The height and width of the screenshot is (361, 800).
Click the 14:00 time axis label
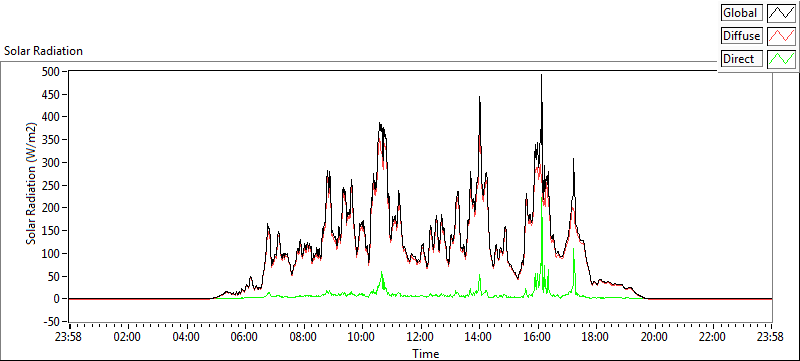coord(479,337)
